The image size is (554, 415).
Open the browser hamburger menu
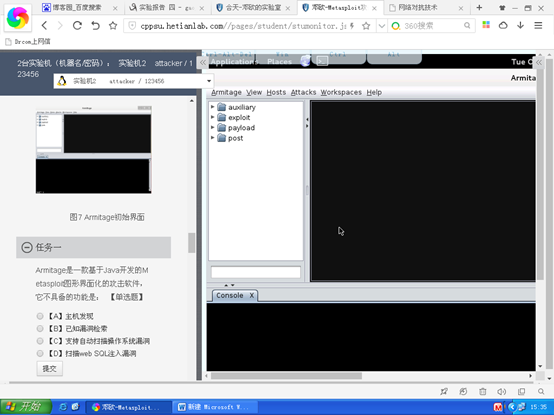click(538, 25)
